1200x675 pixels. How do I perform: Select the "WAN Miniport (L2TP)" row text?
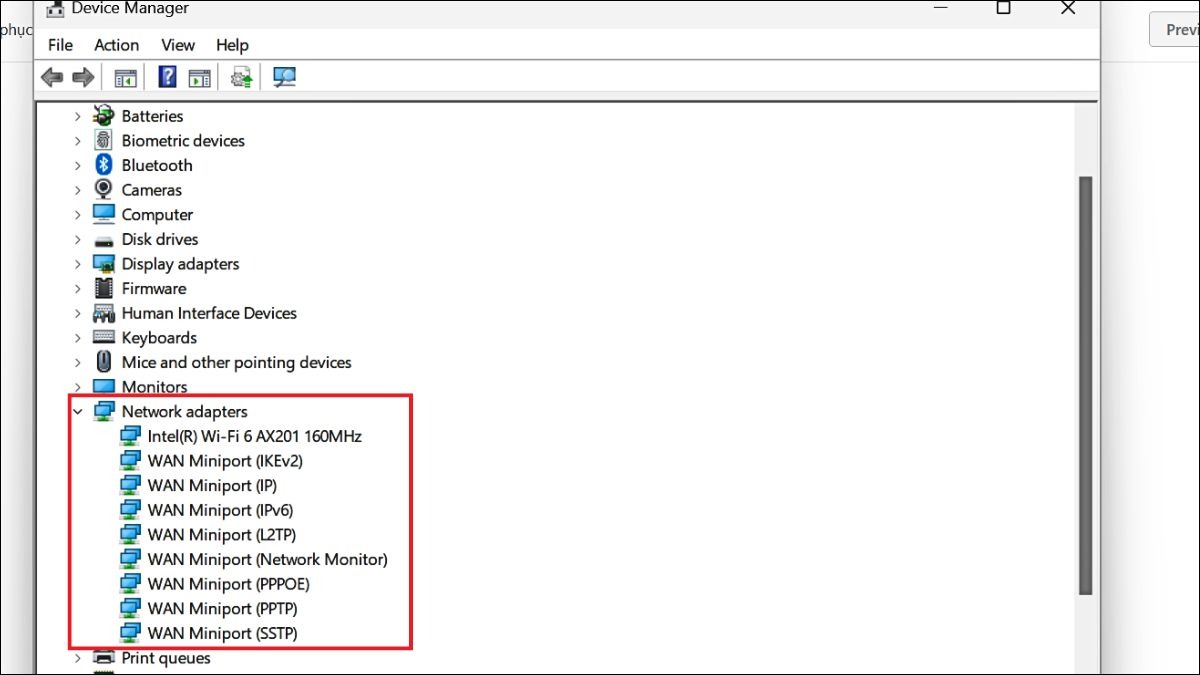pyautogui.click(x=222, y=535)
